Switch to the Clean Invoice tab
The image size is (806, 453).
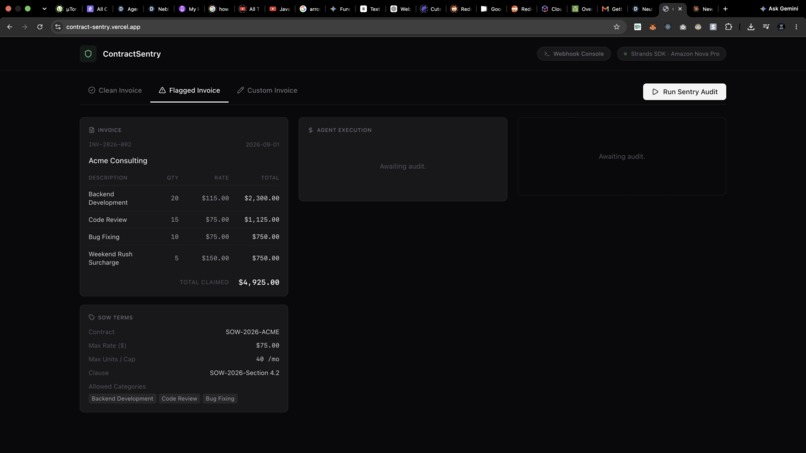[x=115, y=90]
